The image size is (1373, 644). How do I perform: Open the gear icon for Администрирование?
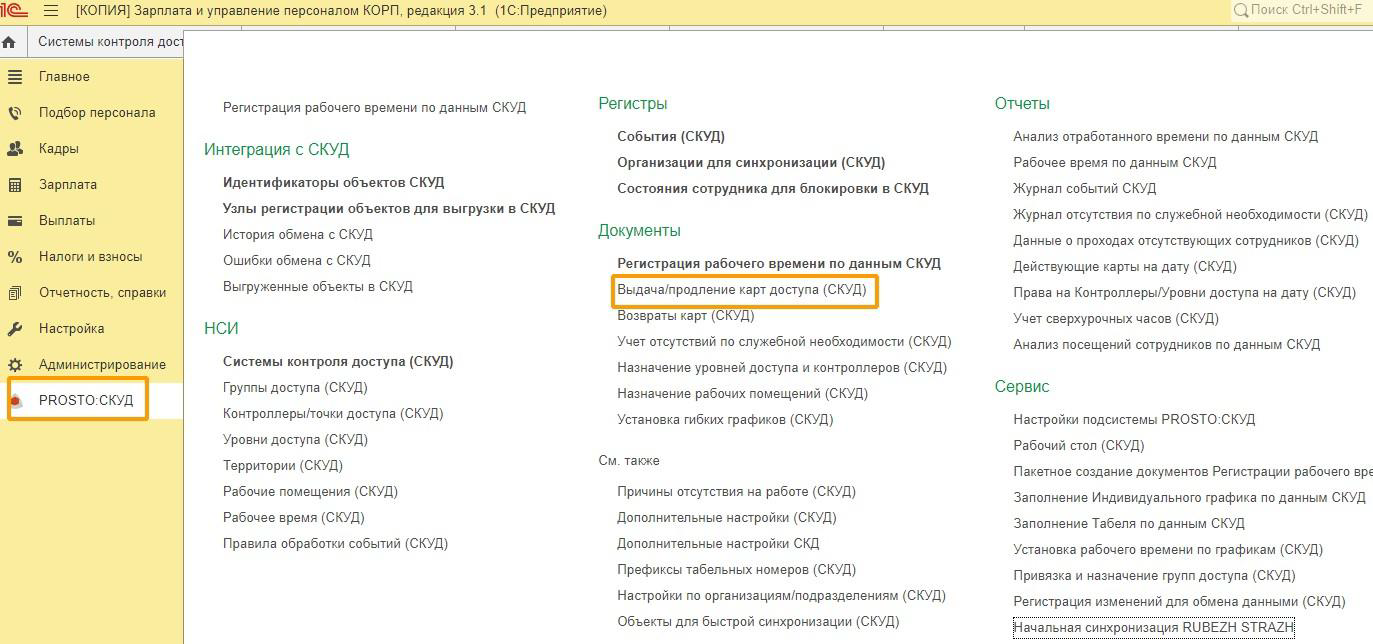pos(15,365)
